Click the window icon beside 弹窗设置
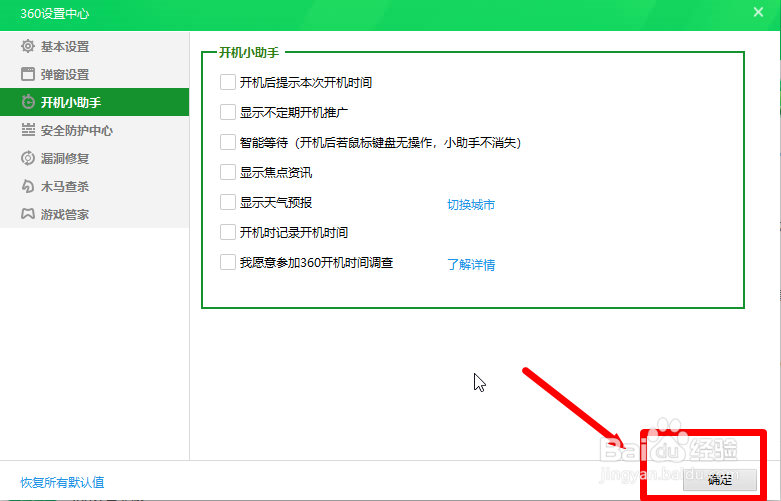Image resolution: width=781 pixels, height=501 pixels. pos(28,74)
